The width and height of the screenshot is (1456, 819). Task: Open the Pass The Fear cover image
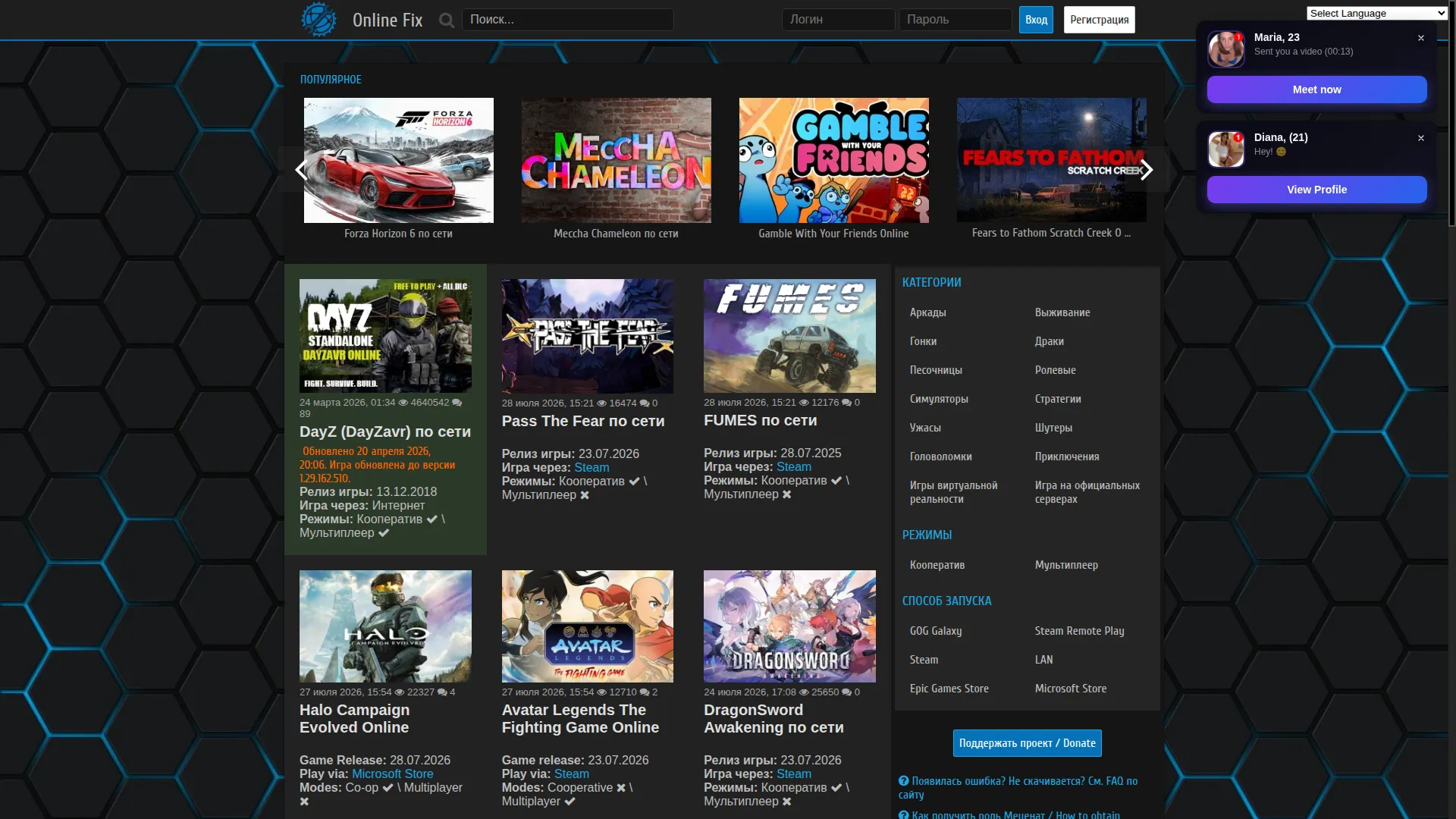(588, 336)
